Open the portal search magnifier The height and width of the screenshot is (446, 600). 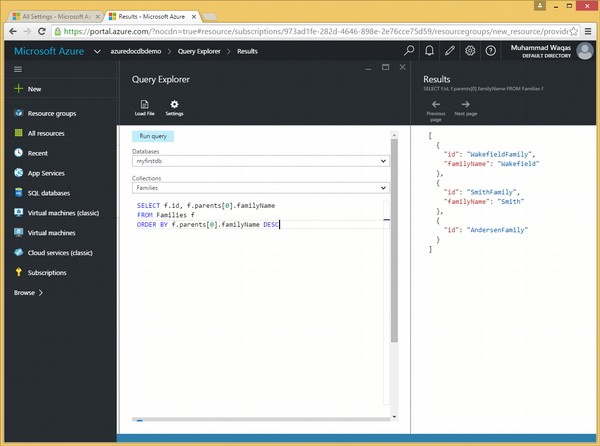(x=409, y=50)
